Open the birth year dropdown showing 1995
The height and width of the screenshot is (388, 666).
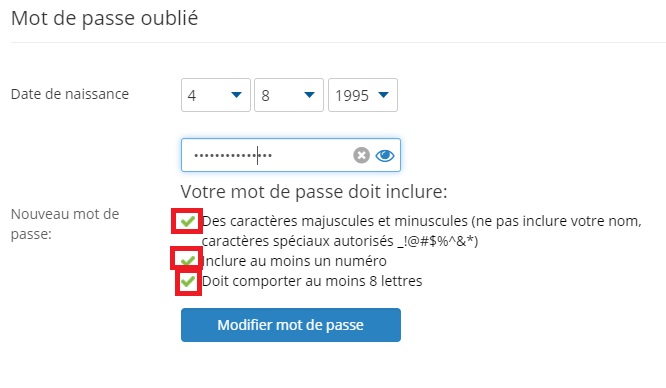(x=363, y=95)
